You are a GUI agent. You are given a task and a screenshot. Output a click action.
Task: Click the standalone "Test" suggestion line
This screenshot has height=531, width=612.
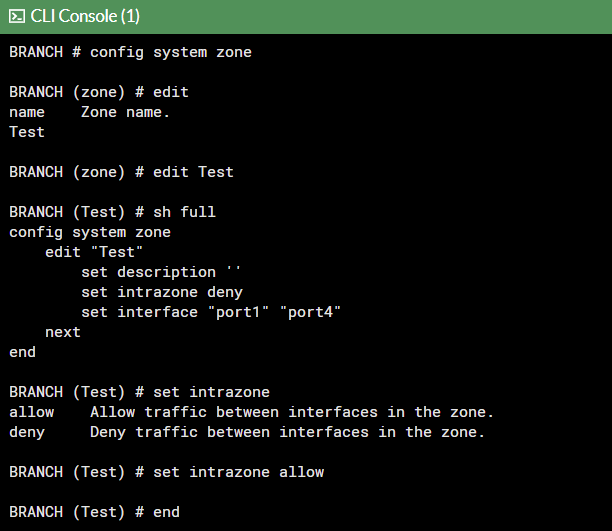pos(27,132)
